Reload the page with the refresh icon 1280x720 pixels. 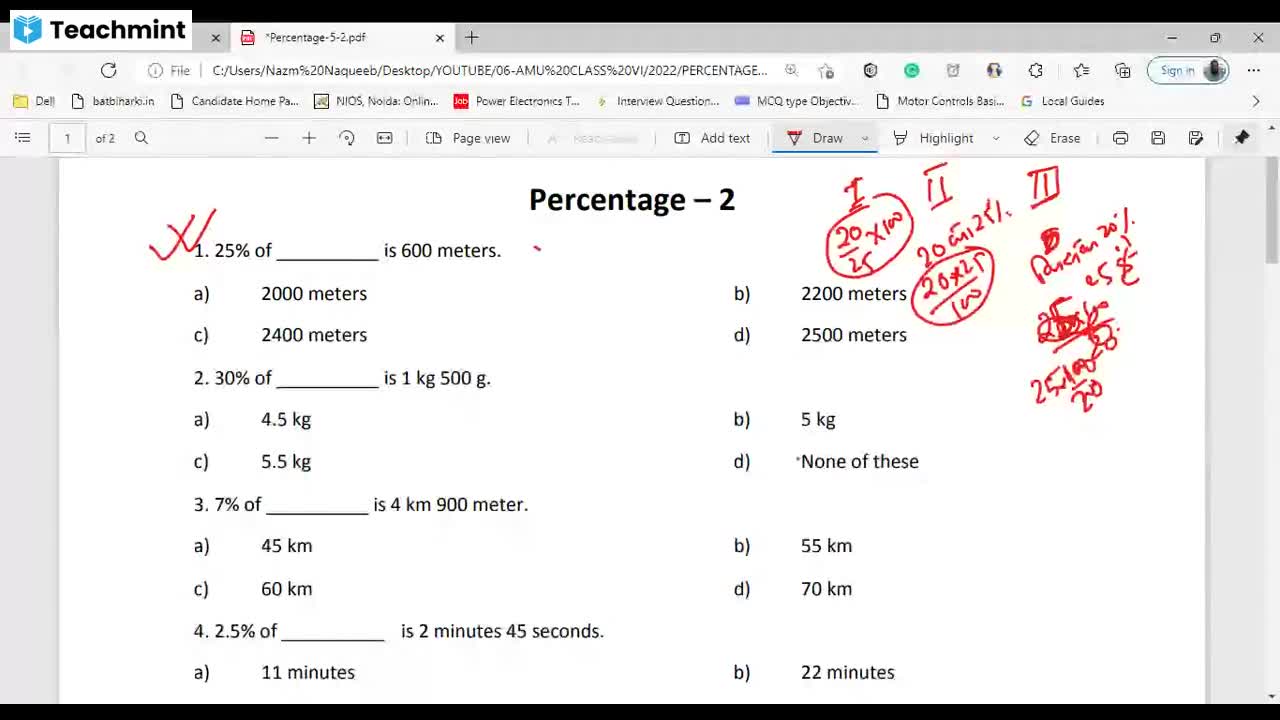click(109, 70)
